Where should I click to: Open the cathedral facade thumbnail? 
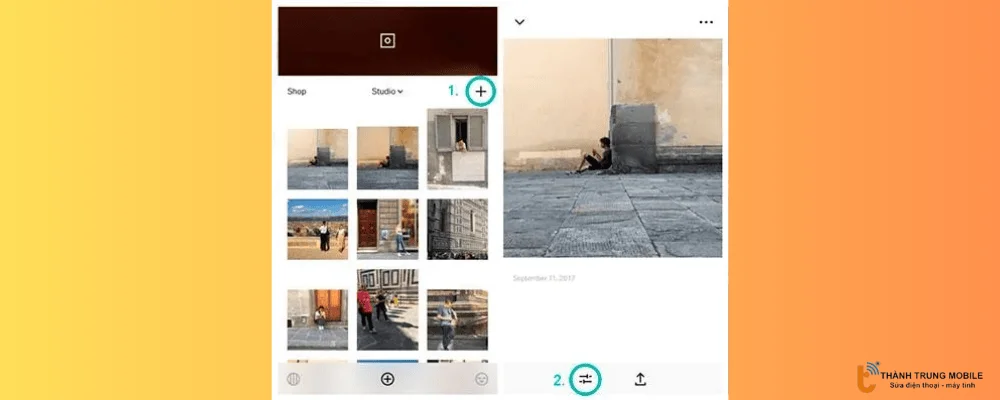[x=457, y=229]
